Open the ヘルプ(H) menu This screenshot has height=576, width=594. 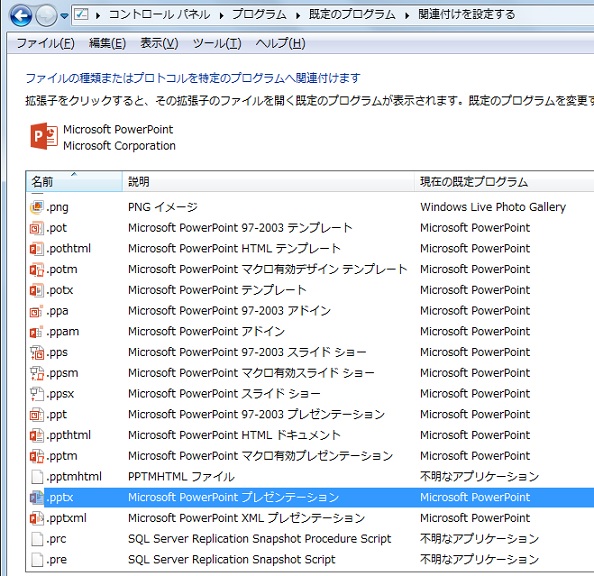(280, 43)
